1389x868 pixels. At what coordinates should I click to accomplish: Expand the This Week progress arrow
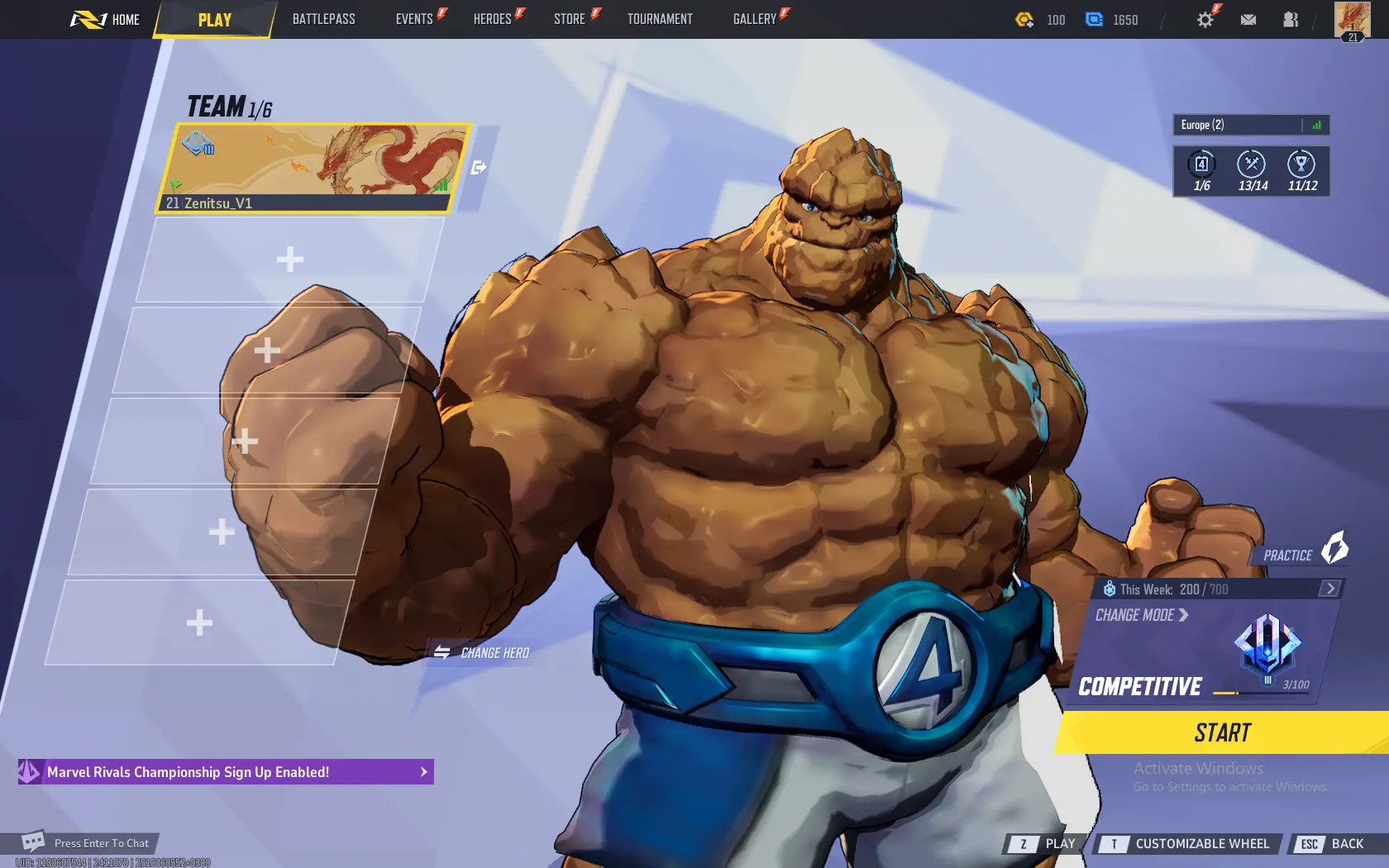(1329, 589)
